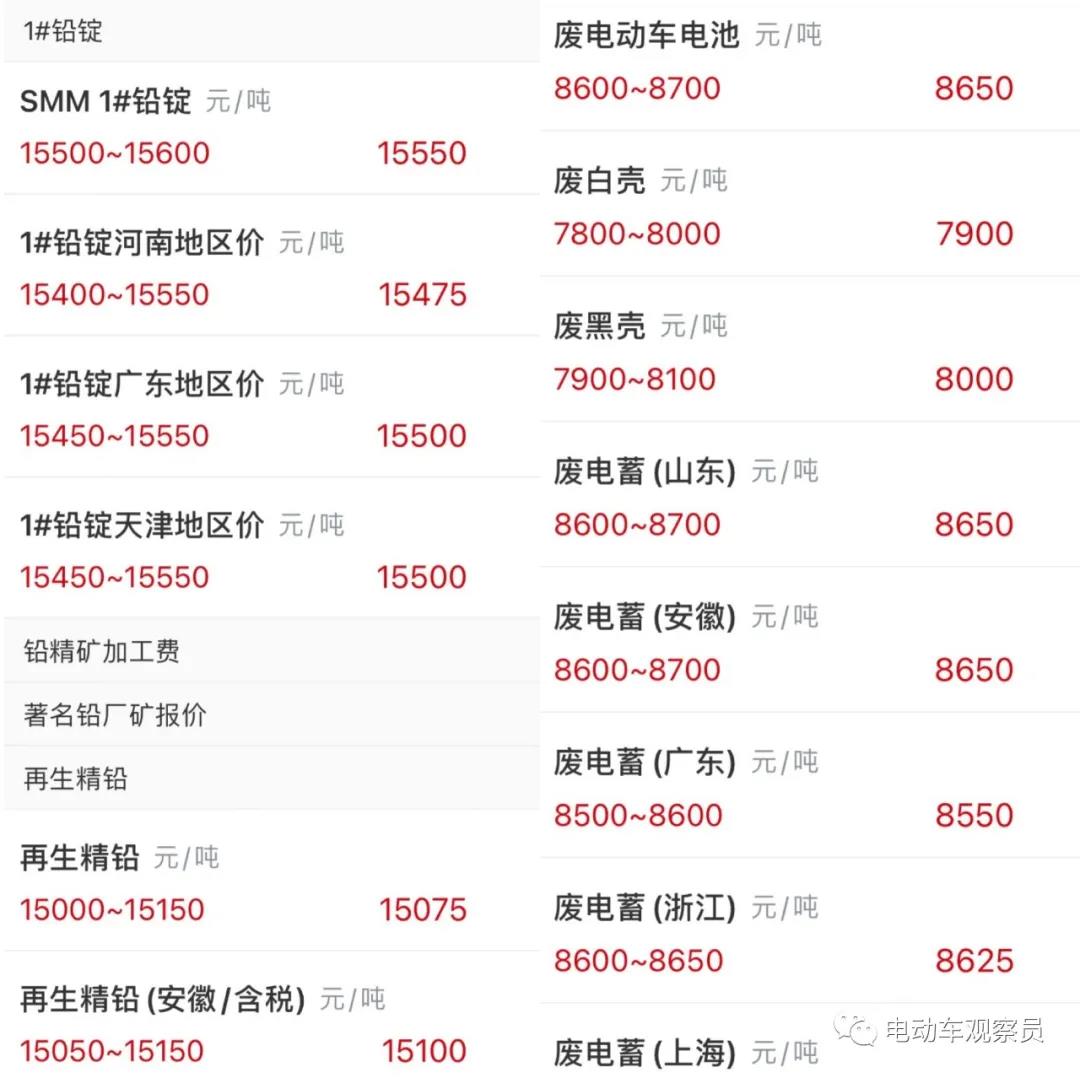Click the 电动车观察员 account name

pyautogui.click(x=964, y=1030)
